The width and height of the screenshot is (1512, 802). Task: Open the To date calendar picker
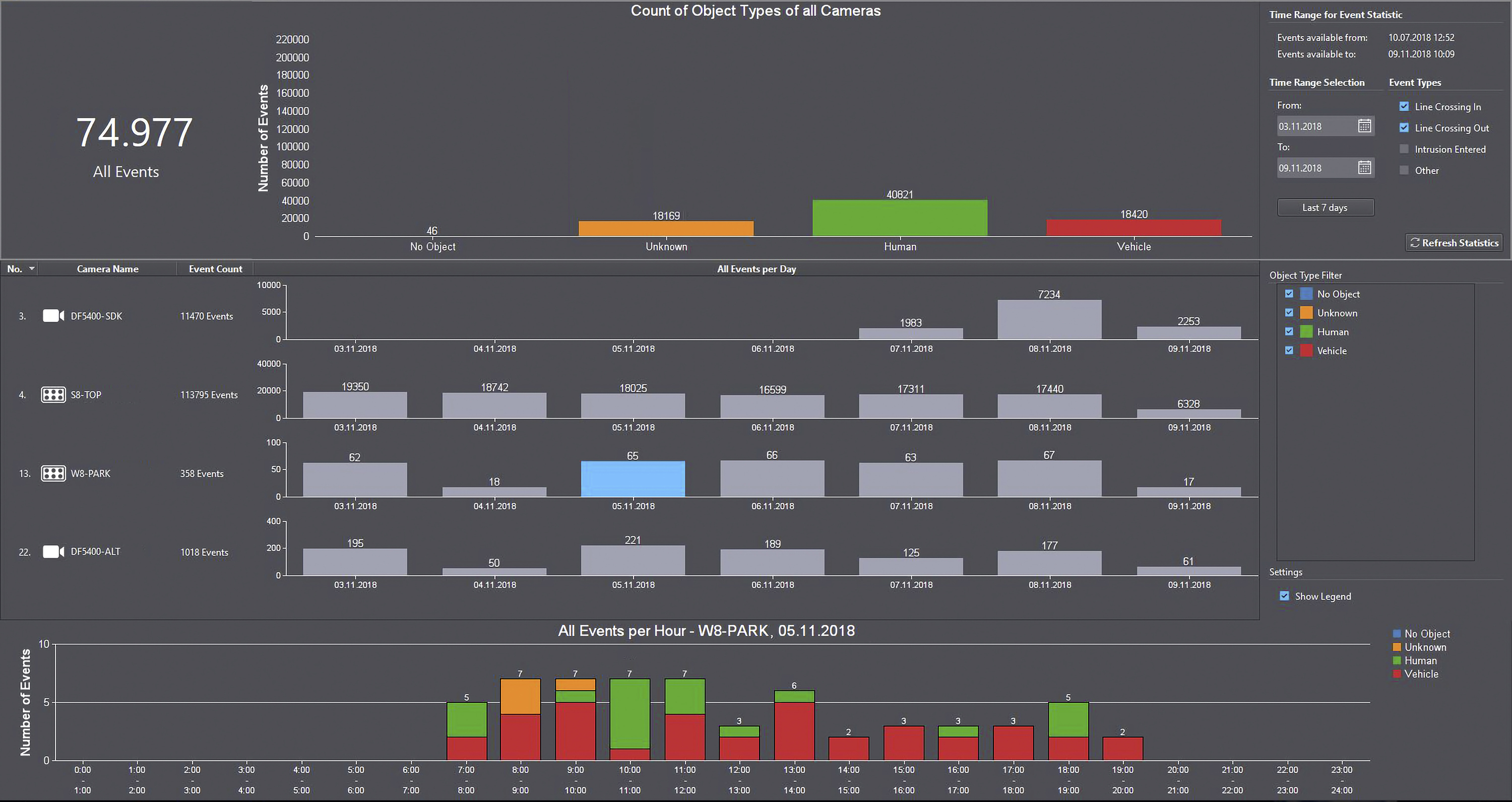[1365, 168]
